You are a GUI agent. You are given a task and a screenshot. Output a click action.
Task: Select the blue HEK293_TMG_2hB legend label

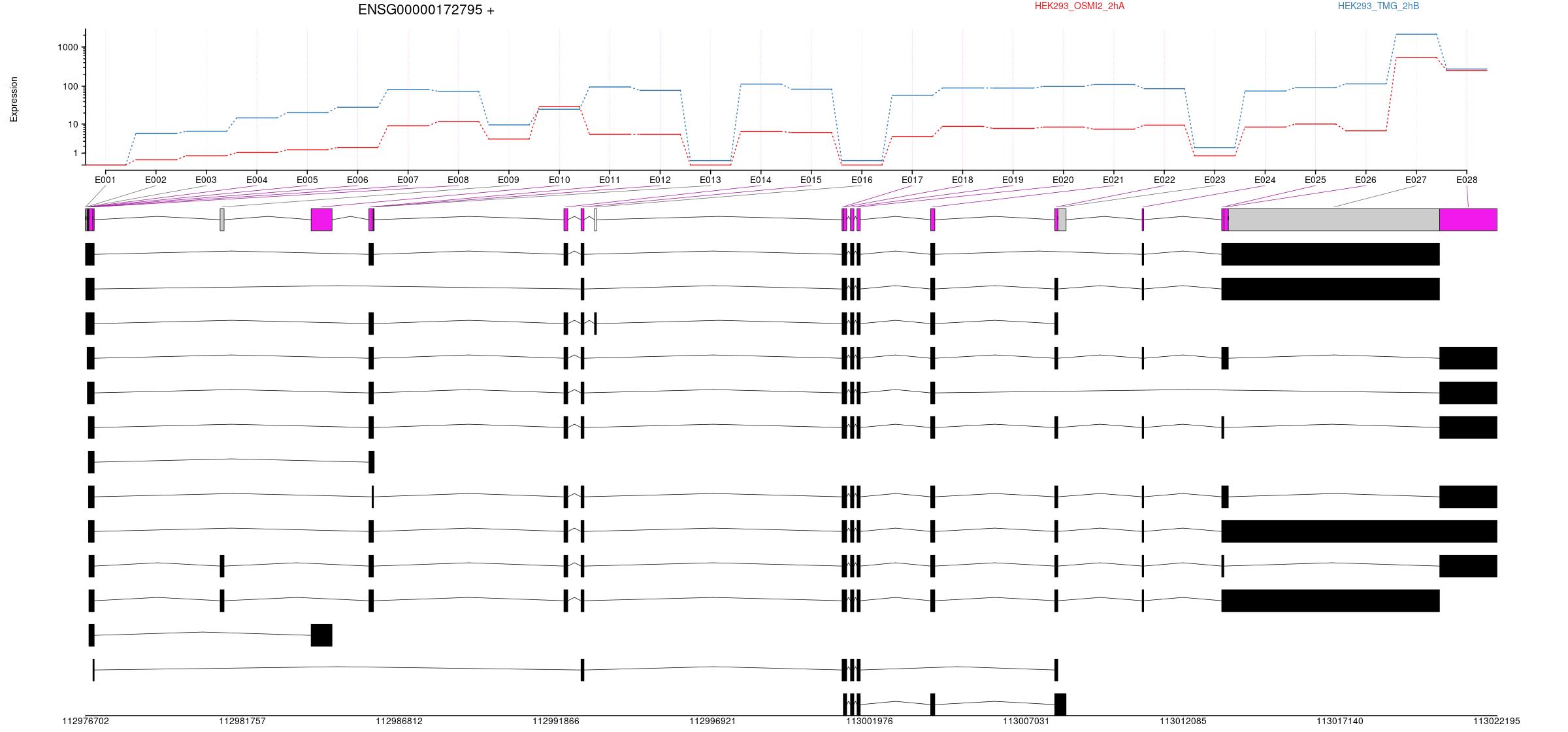(x=1379, y=6)
